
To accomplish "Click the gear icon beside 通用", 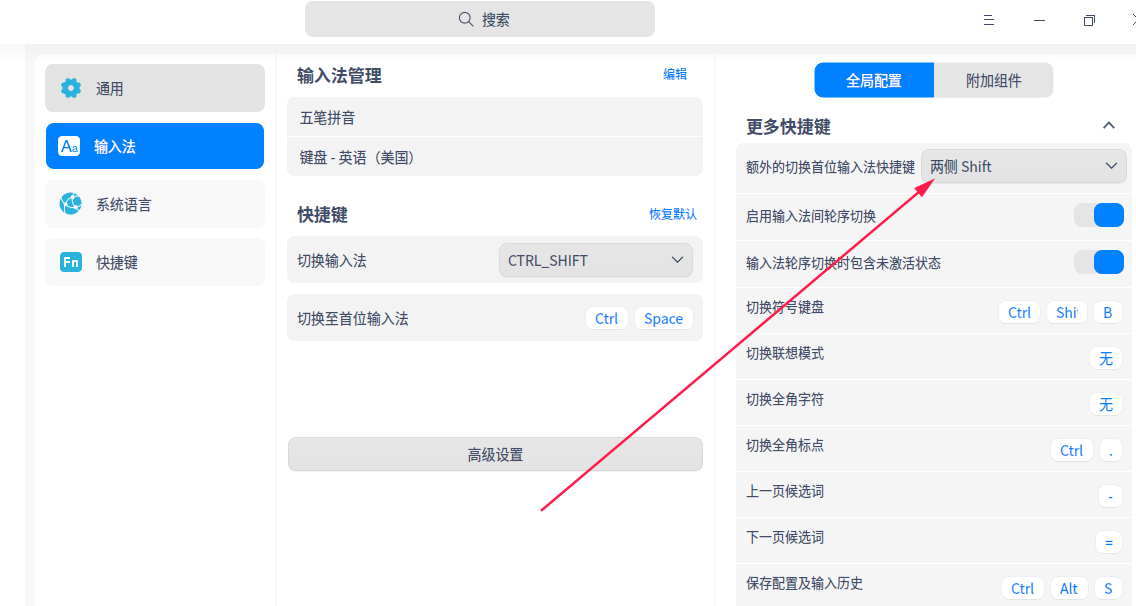I will click(71, 88).
